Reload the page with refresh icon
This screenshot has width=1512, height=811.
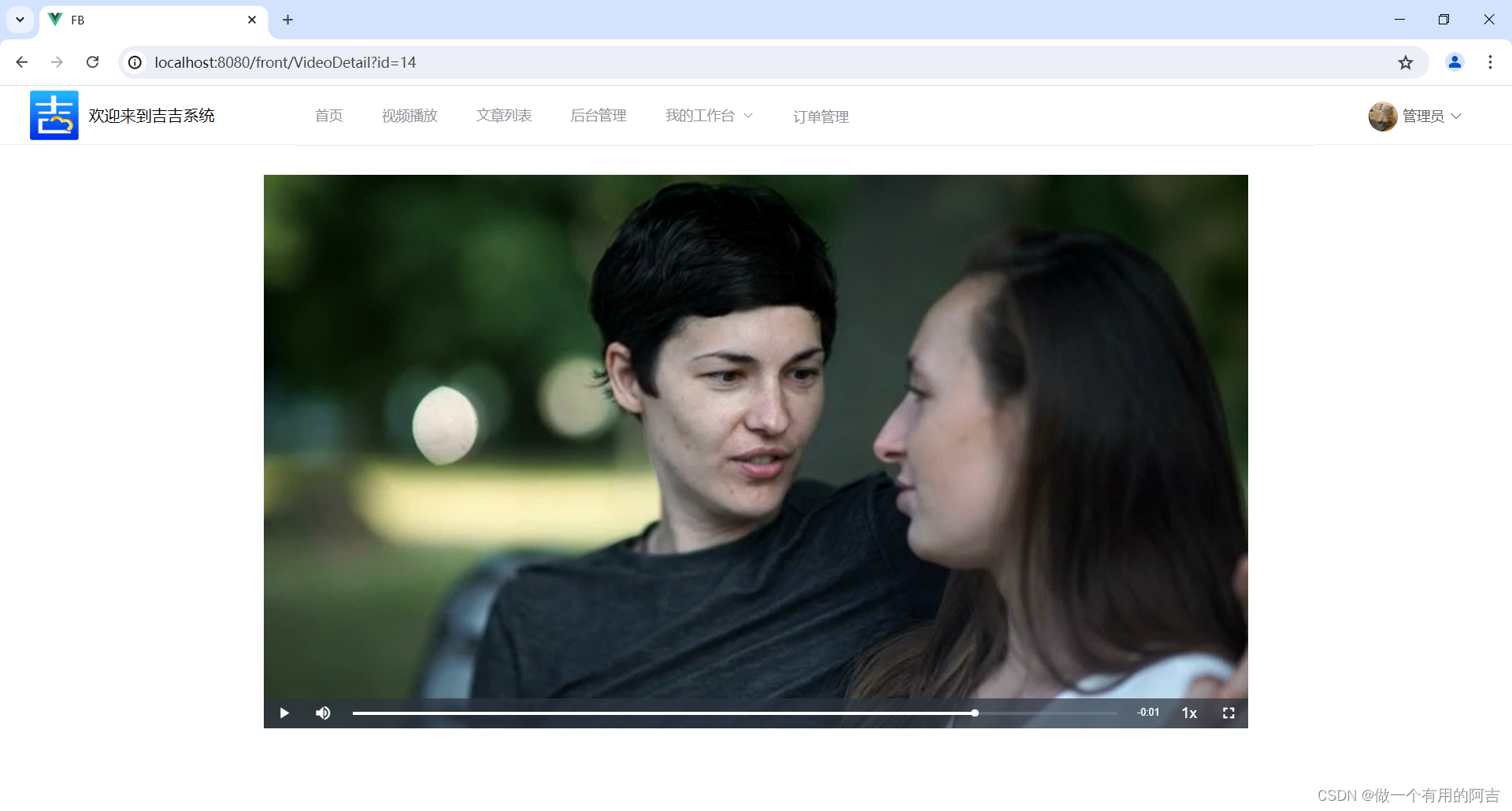(x=92, y=62)
